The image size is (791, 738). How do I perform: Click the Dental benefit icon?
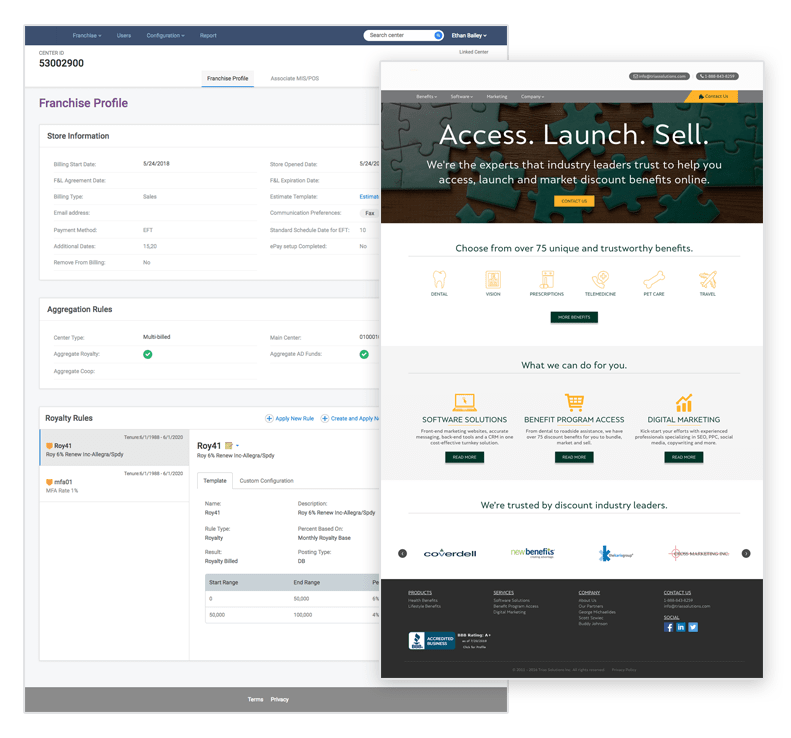point(439,279)
